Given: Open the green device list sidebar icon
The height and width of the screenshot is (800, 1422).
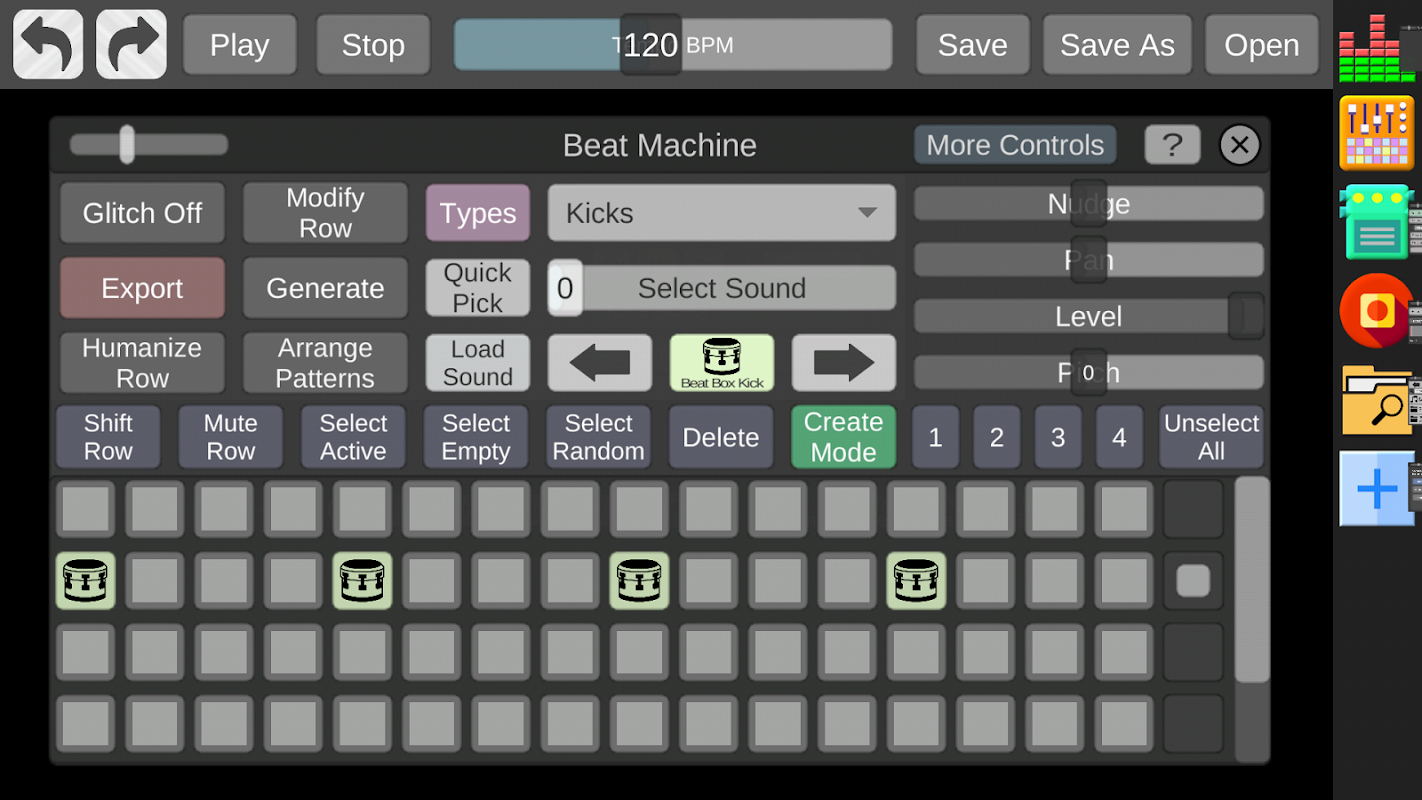Looking at the screenshot, I should point(1377,222).
